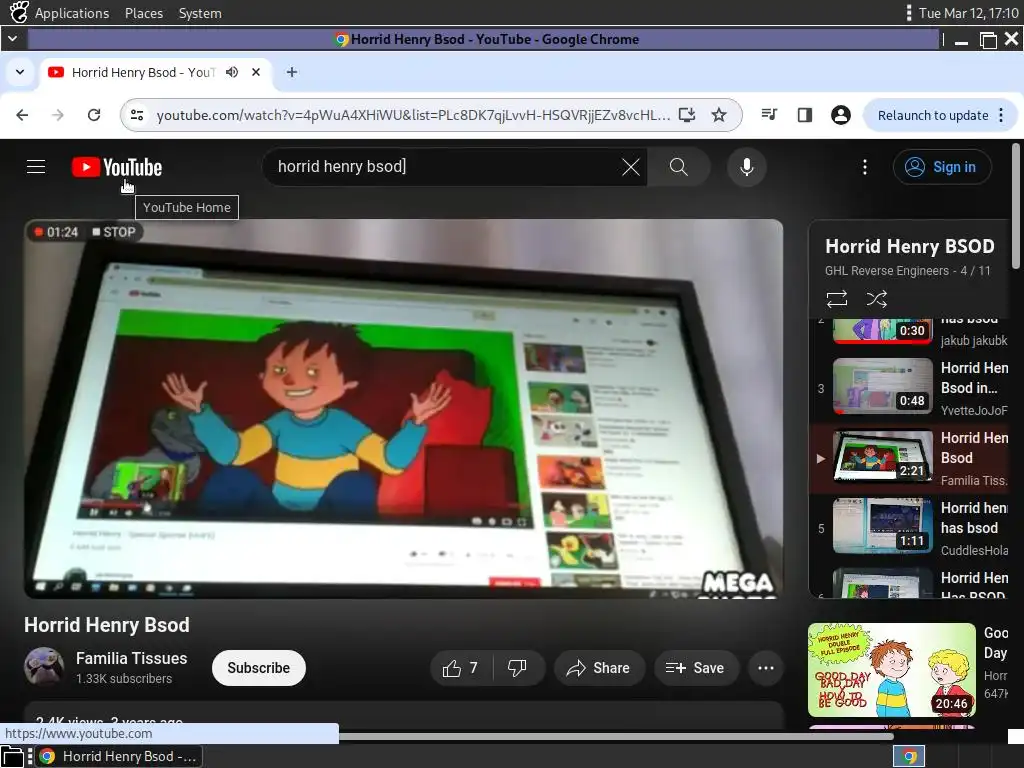The height and width of the screenshot is (768, 1024).
Task: Click the date and time clock
Action: coord(968,13)
